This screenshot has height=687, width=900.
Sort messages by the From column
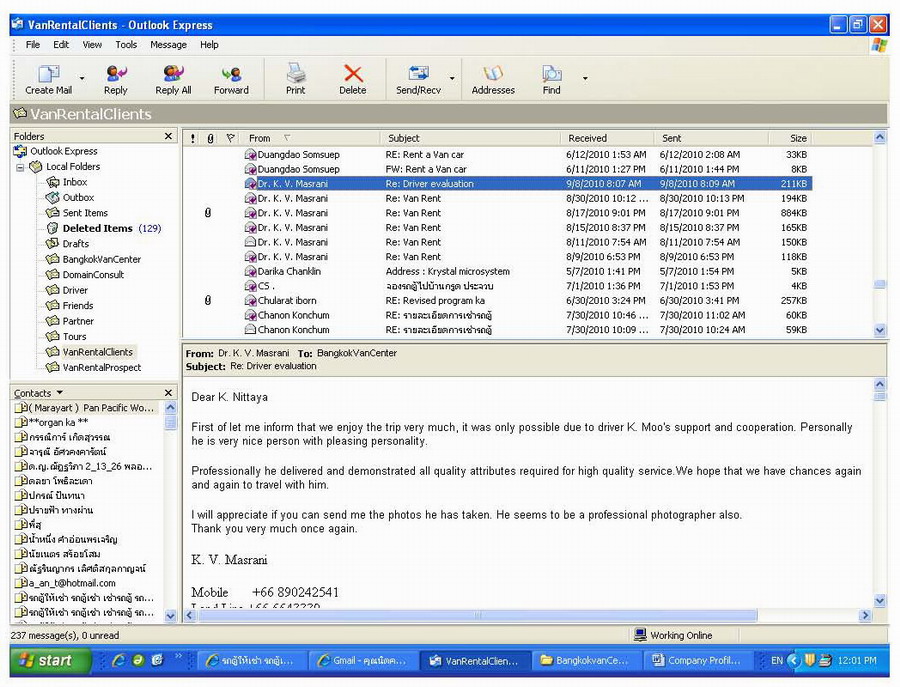(x=310, y=138)
